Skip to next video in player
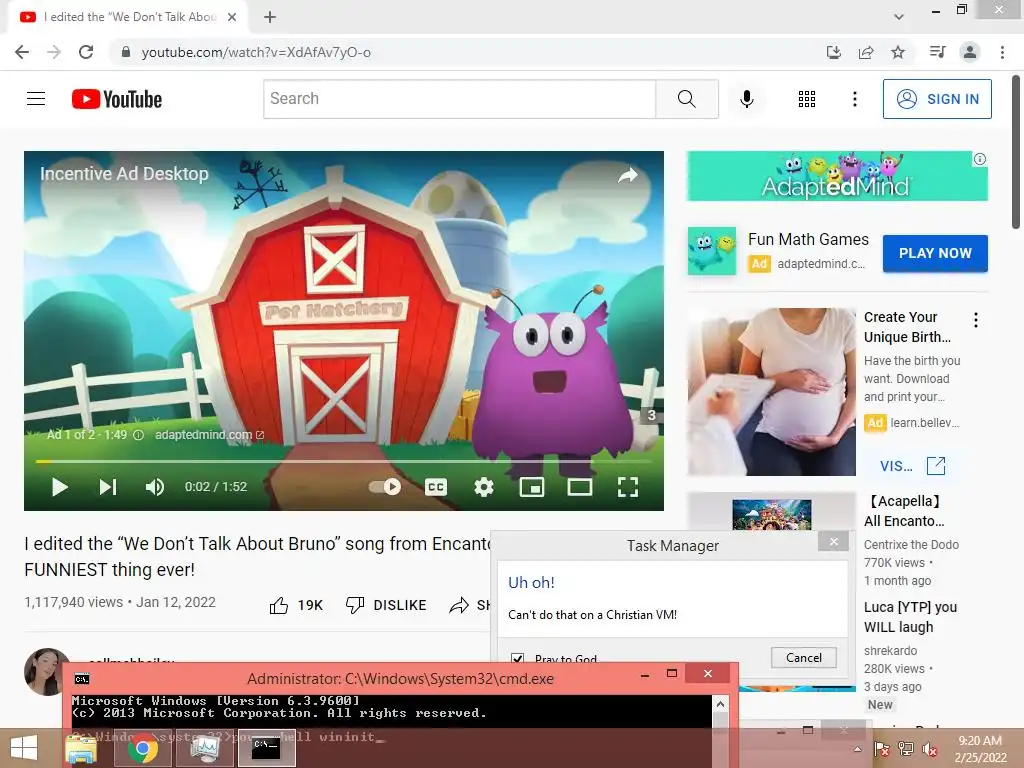The width and height of the screenshot is (1024, 768). pos(108,487)
